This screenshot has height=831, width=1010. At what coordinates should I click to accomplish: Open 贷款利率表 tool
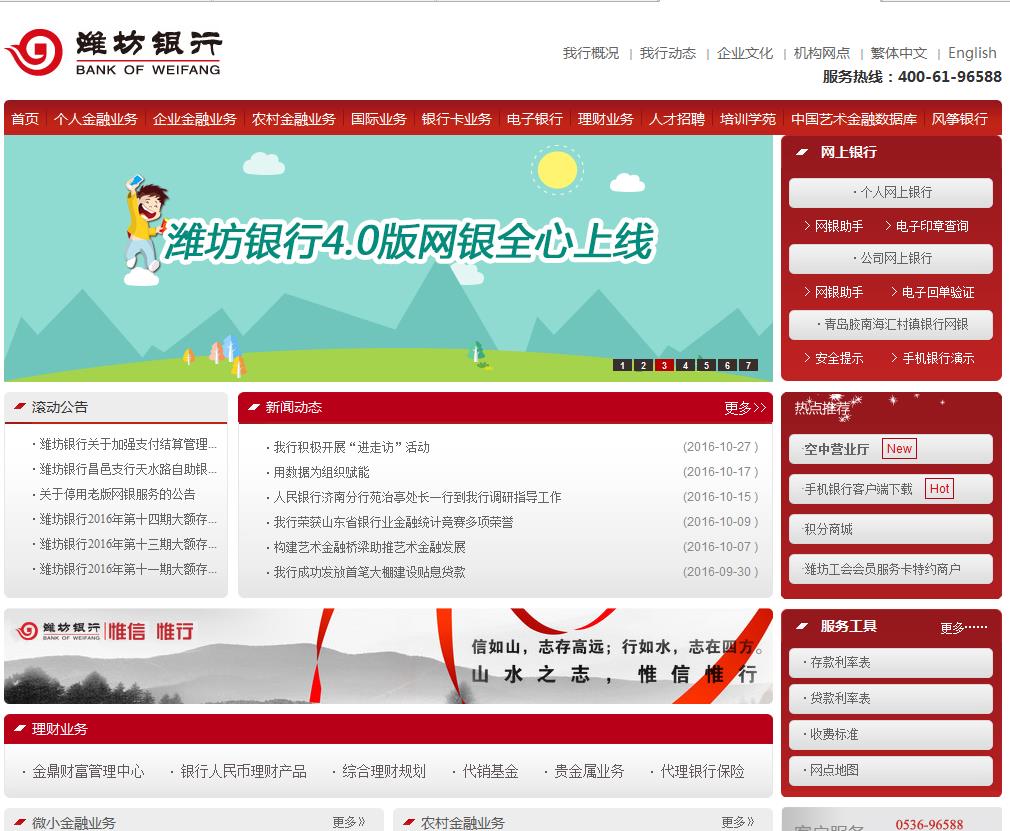[891, 698]
